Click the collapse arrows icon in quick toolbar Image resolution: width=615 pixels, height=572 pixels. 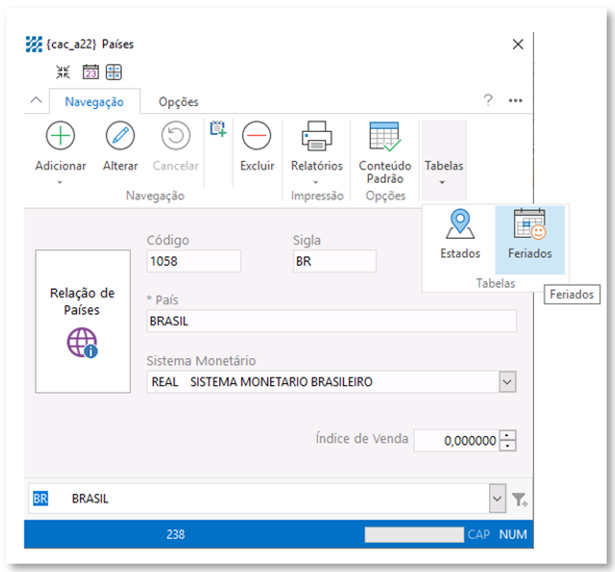point(64,72)
